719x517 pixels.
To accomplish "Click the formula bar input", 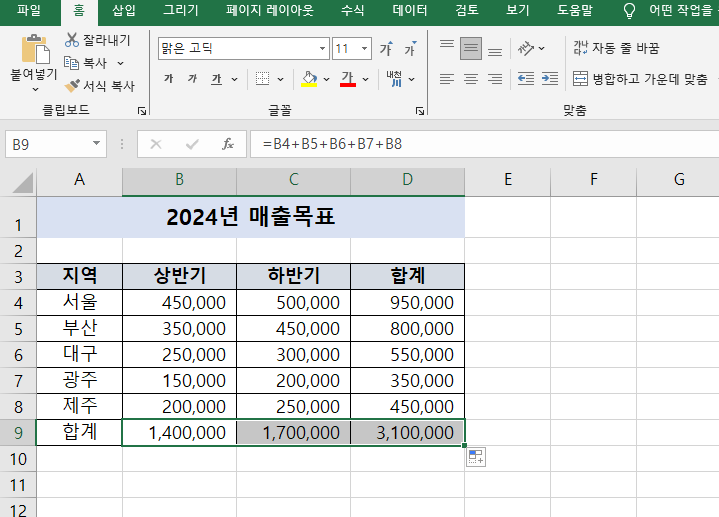I will [x=485, y=144].
